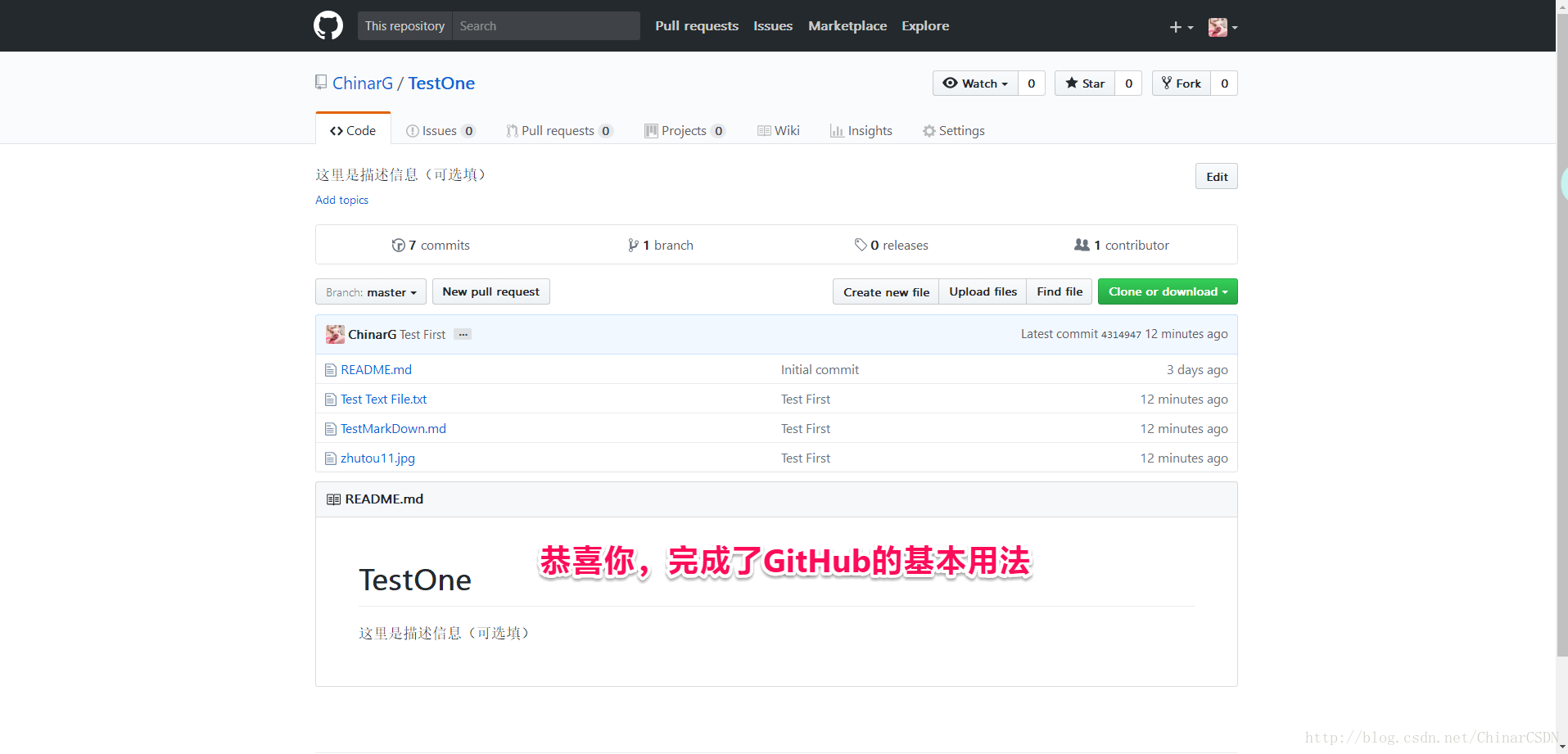The height and width of the screenshot is (754, 1568).
Task: Open the Test Text File.txt file
Action: click(x=383, y=400)
